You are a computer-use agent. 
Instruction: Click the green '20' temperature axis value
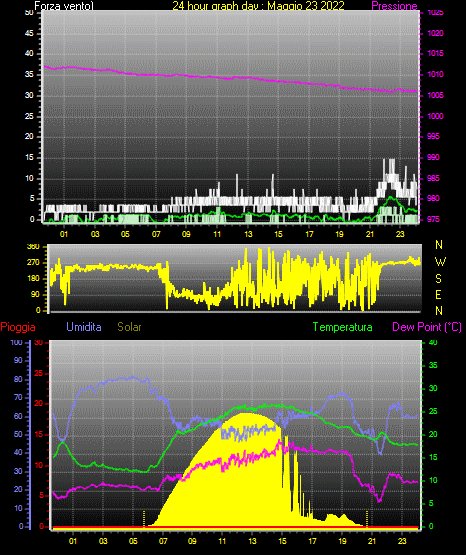433,434
